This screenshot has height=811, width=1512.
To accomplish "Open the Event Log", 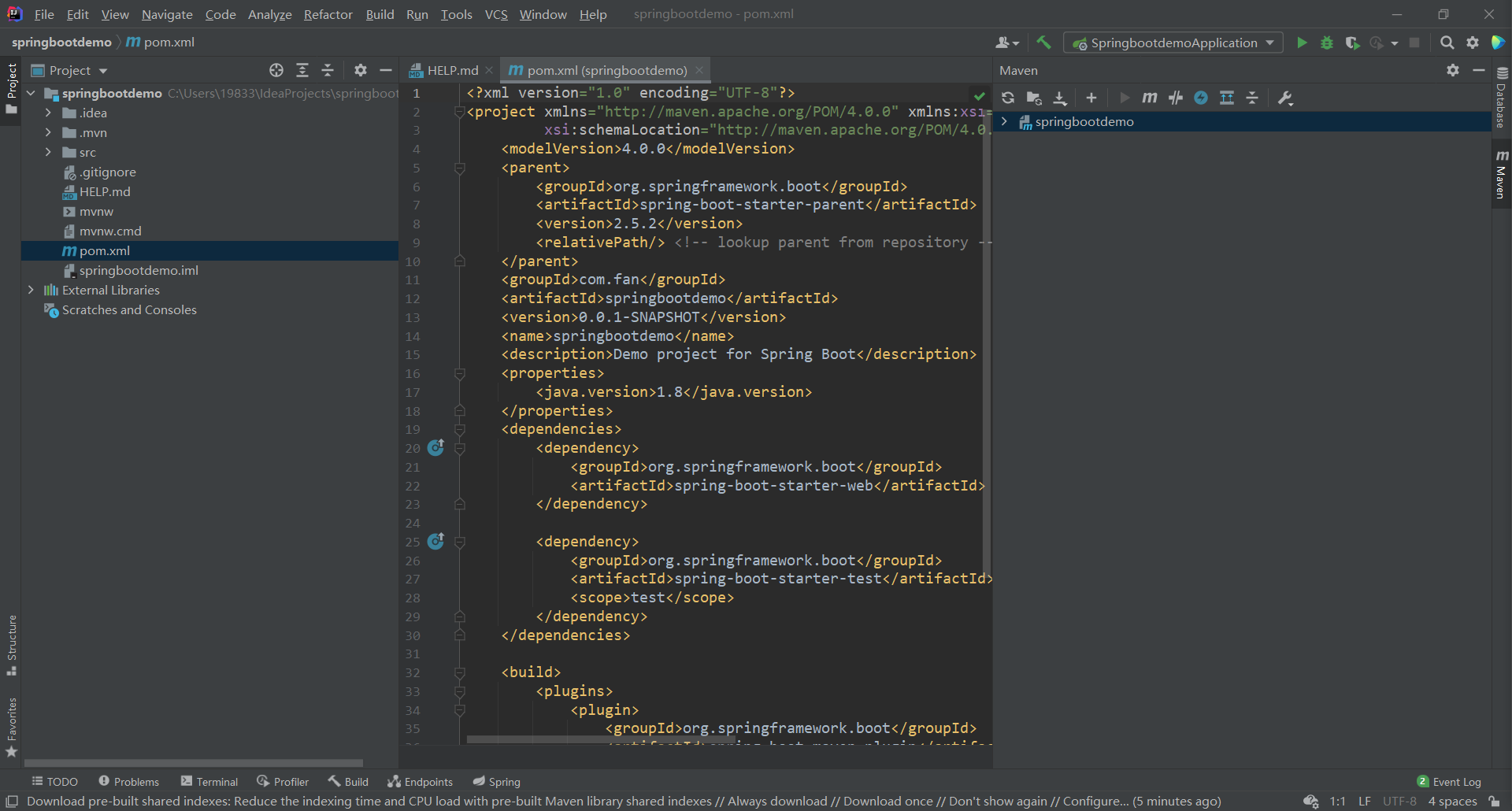I will pos(1449,781).
